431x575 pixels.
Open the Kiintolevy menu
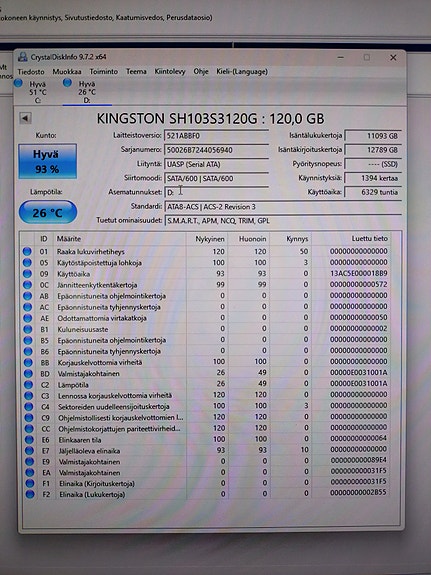click(x=170, y=72)
